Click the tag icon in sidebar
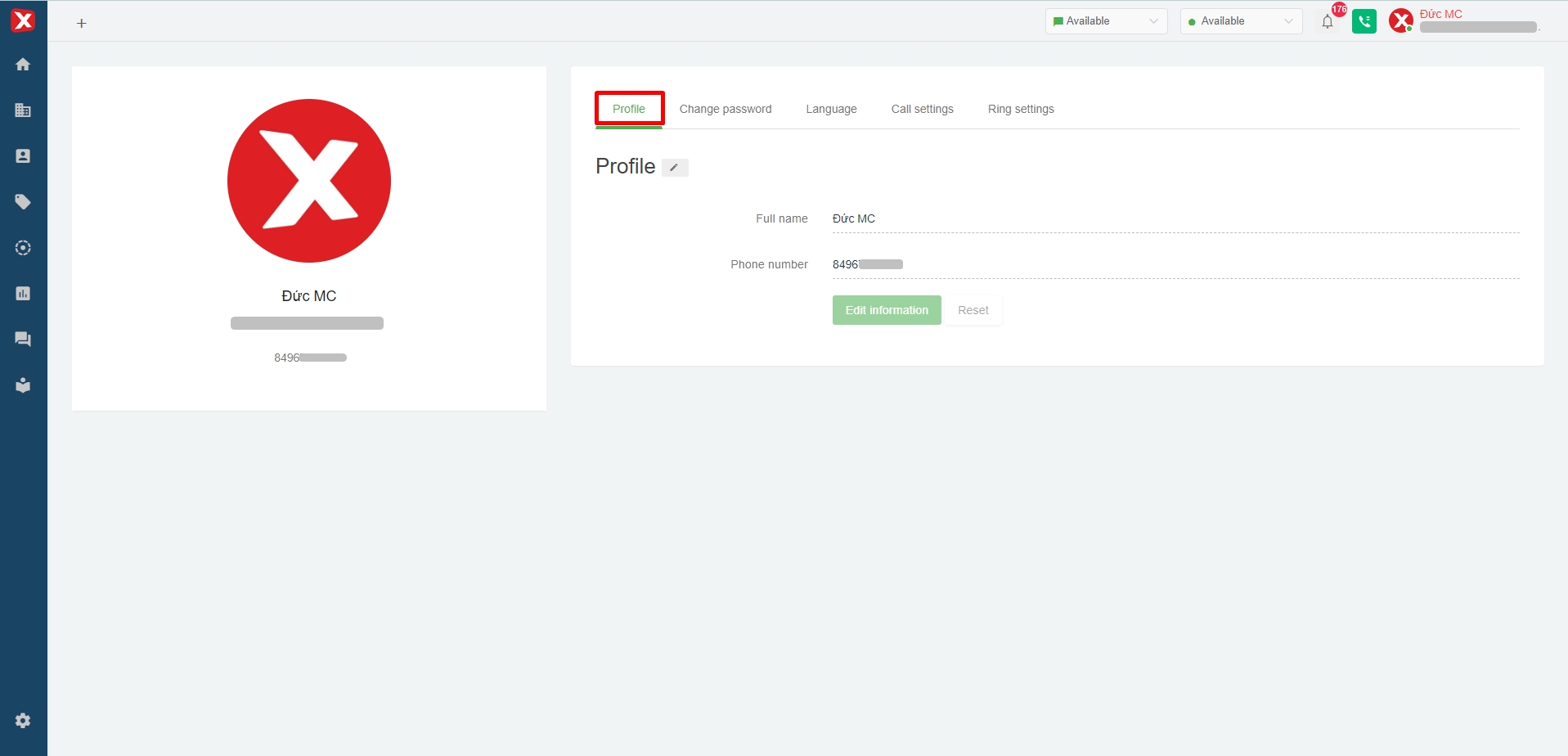This screenshot has width=1568, height=756. pyautogui.click(x=23, y=202)
